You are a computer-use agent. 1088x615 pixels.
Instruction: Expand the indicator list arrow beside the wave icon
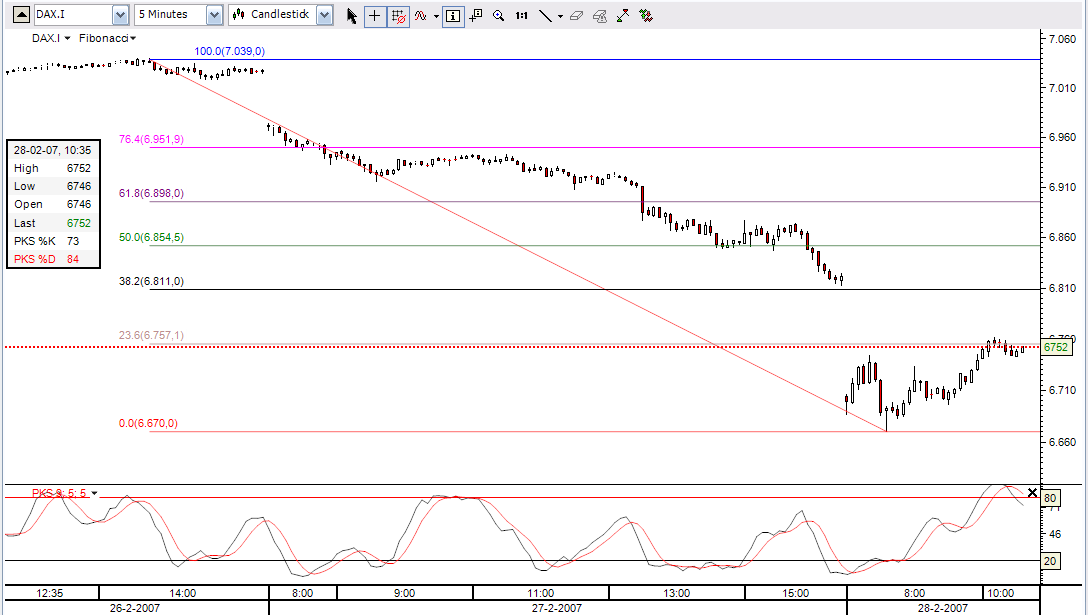436,16
